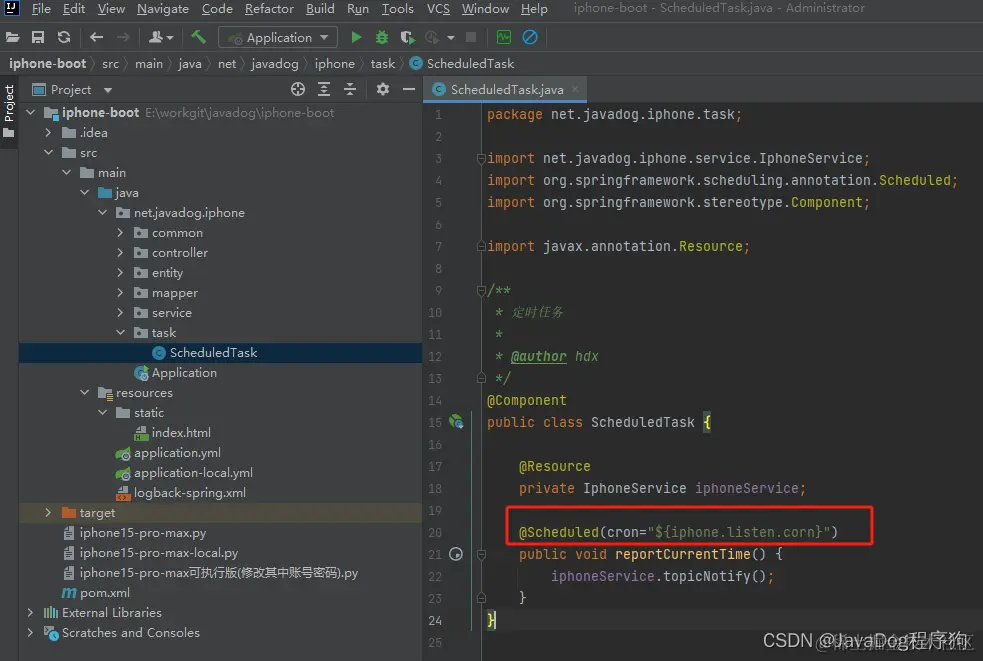Select the ScheduledTask.java editor tab
This screenshot has height=661, width=983.
(x=507, y=90)
